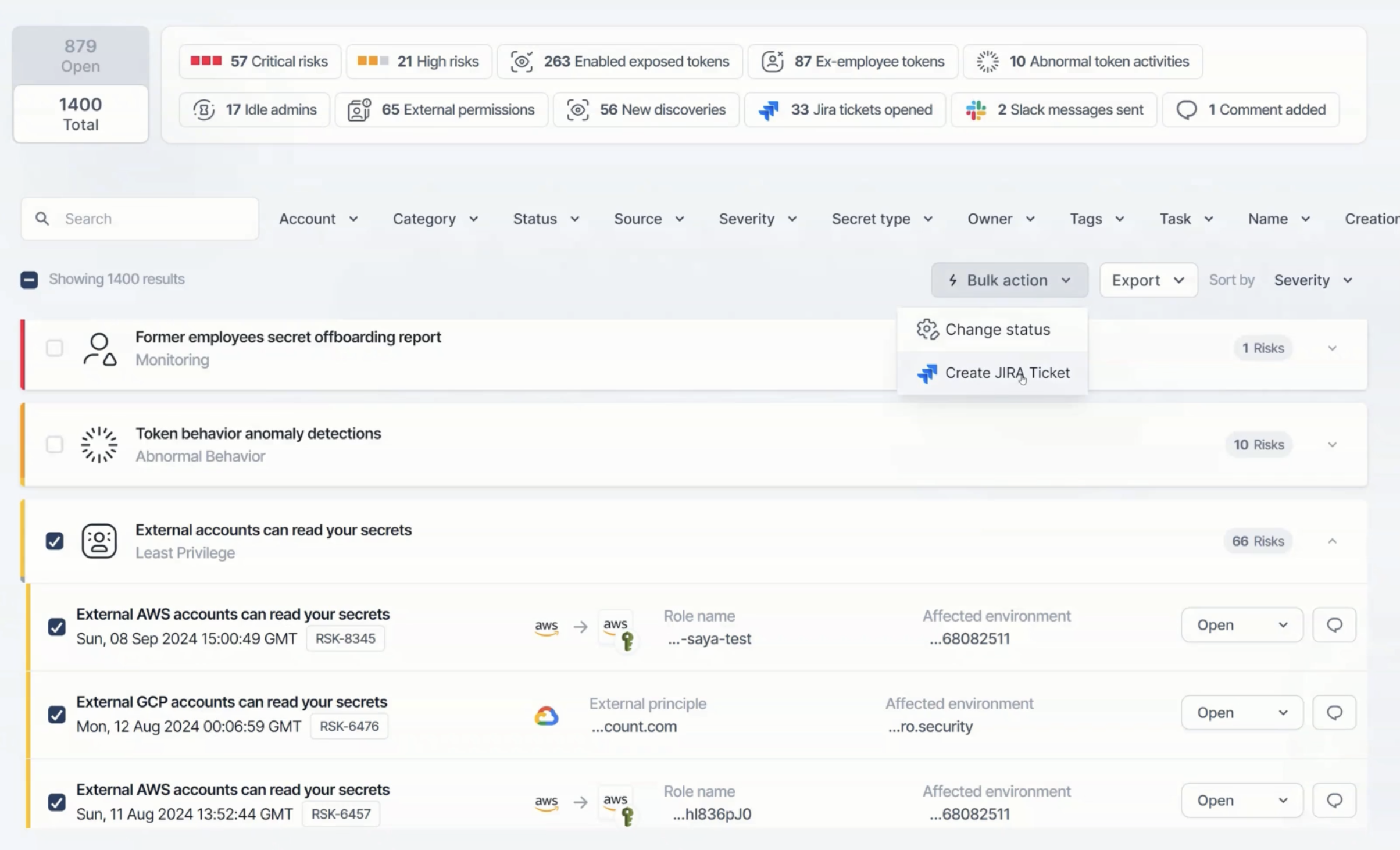Open the status dropdown for RSK-6476
Image resolution: width=1400 pixels, height=850 pixels.
[x=1242, y=713]
